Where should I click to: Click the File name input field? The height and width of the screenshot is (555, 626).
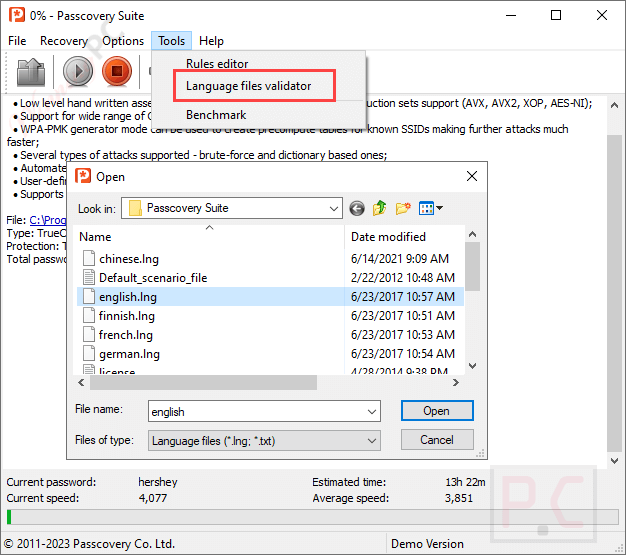(264, 412)
